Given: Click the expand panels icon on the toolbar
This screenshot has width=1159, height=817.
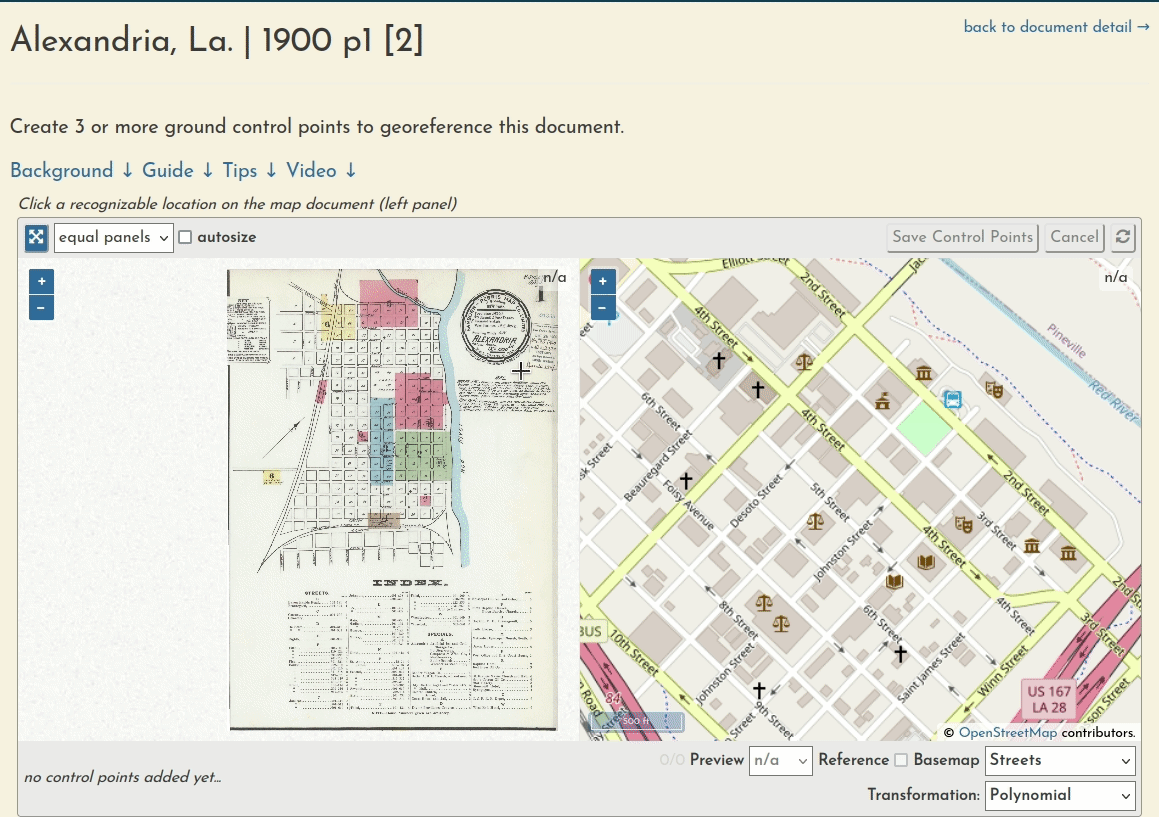Looking at the screenshot, I should 36,237.
